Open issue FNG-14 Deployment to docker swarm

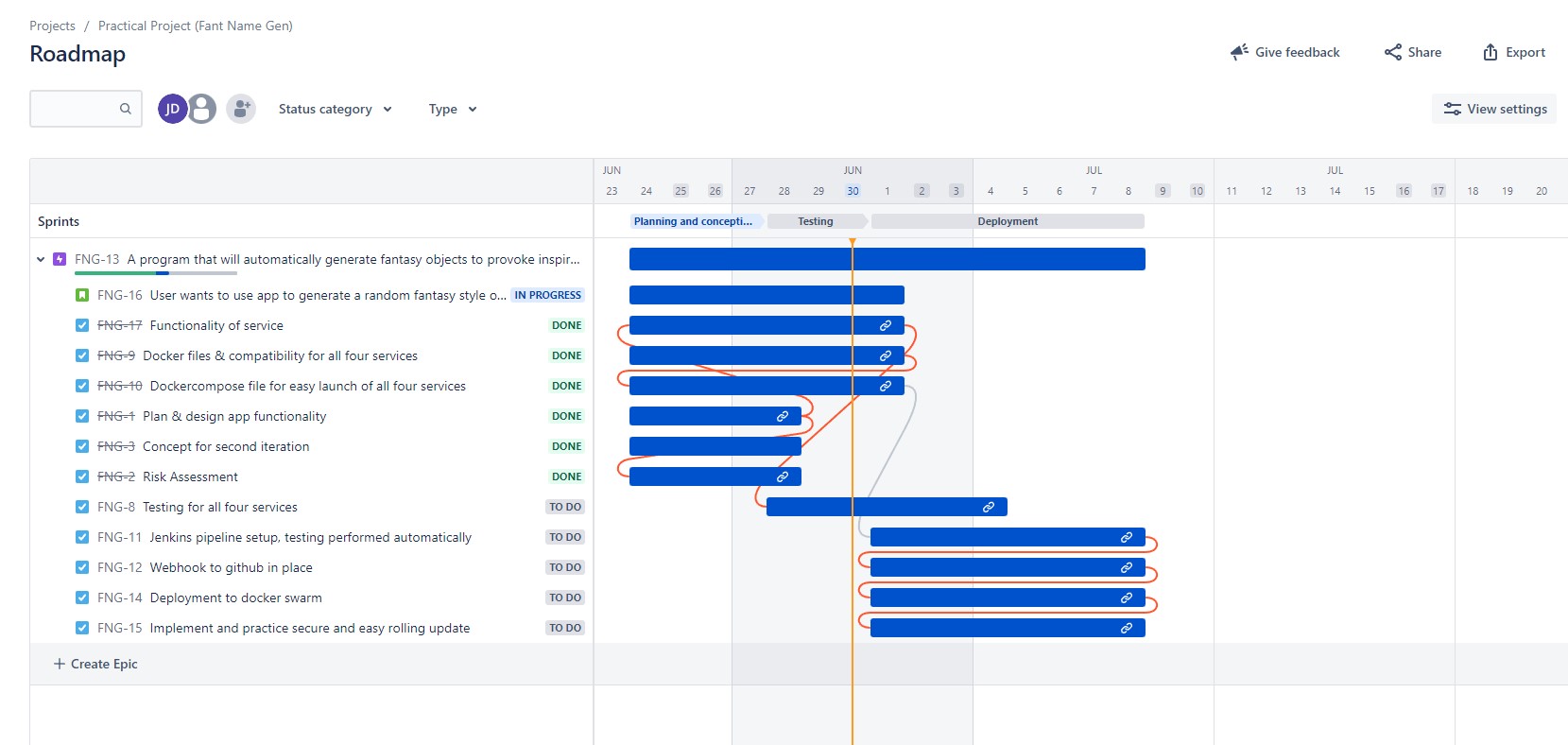(x=236, y=598)
